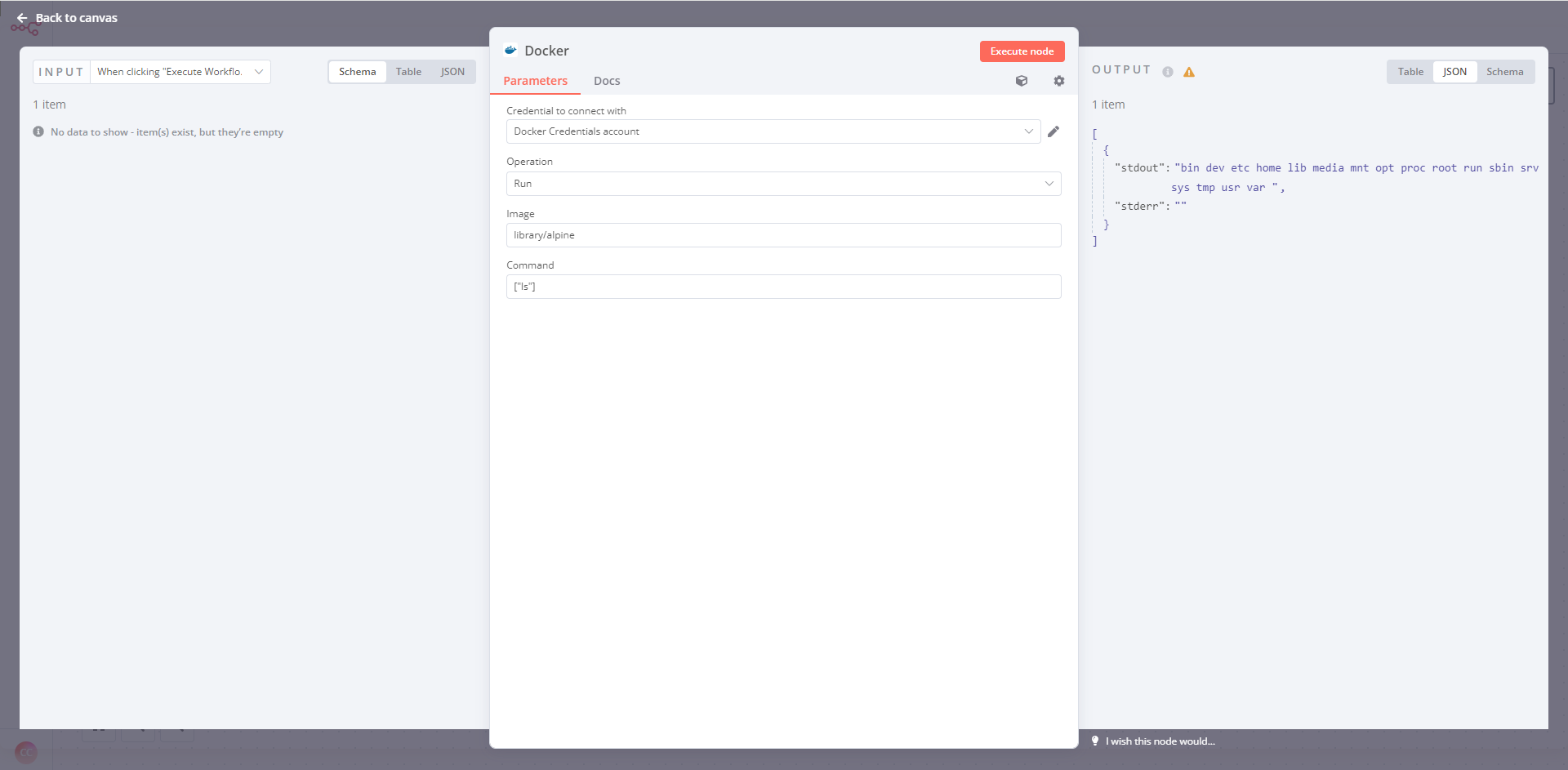Edit the Docker credential with pencil icon

[x=1053, y=131]
